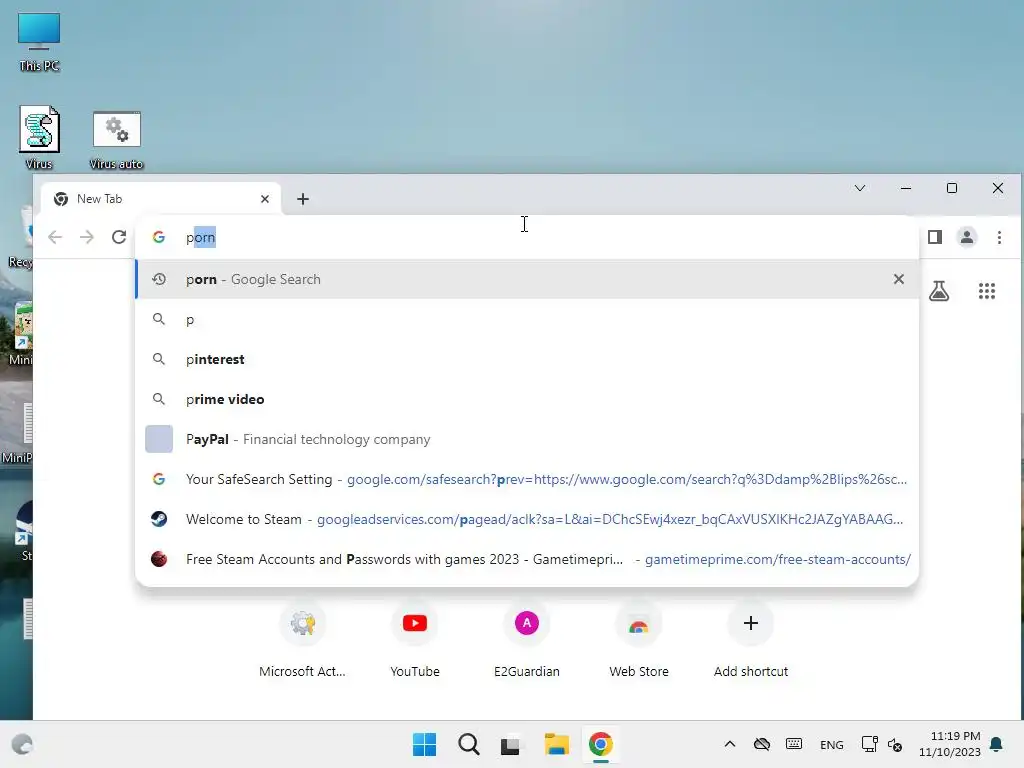Open the Your SafeSearch Setting suggestion
1024x768 pixels.
526,479
